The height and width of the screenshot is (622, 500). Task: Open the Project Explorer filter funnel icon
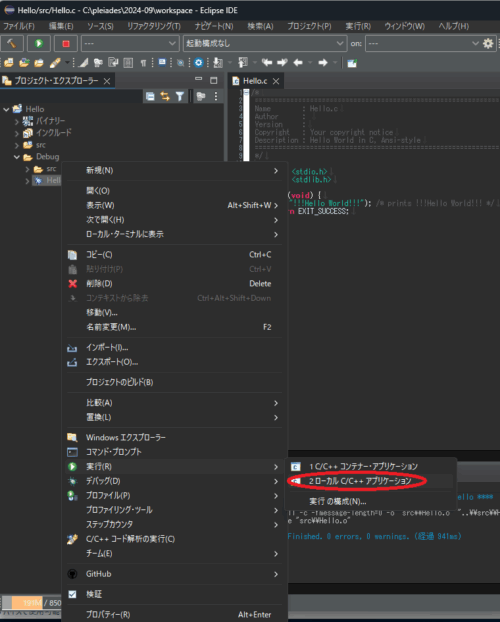tap(180, 96)
